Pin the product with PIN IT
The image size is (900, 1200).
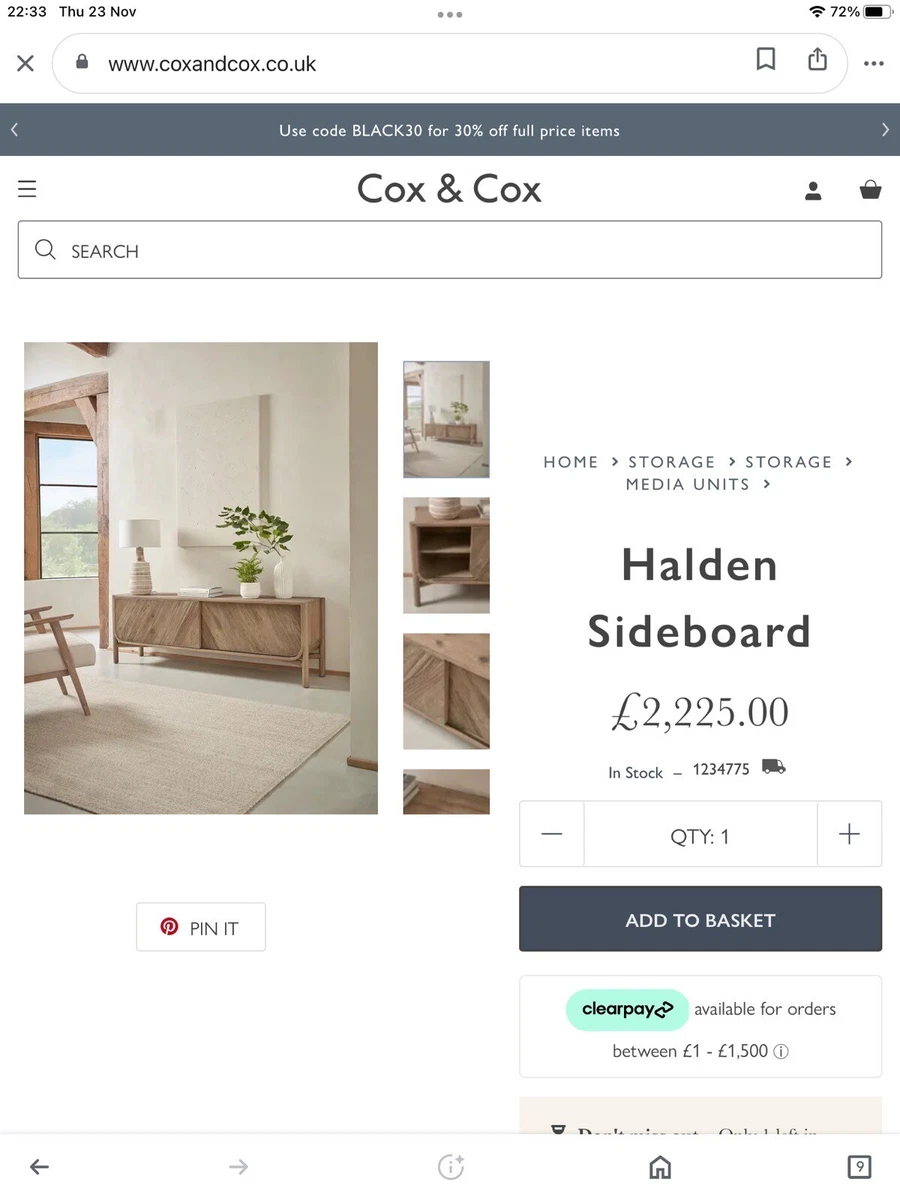[x=201, y=927]
